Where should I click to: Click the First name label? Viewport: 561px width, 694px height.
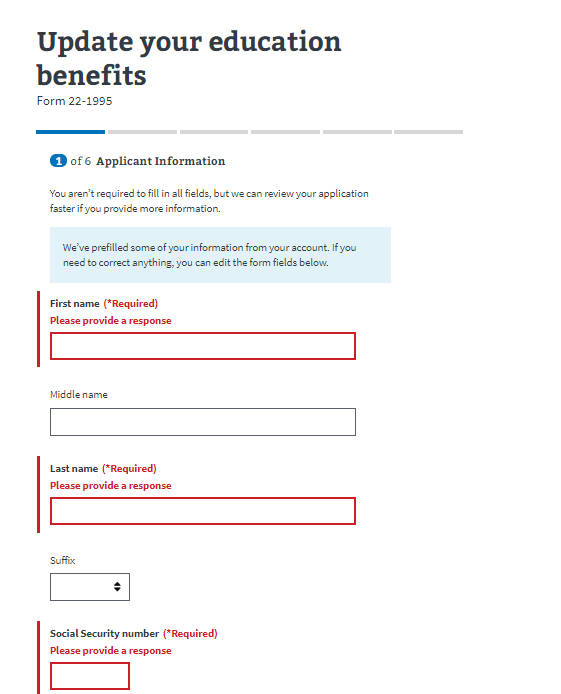(x=75, y=304)
